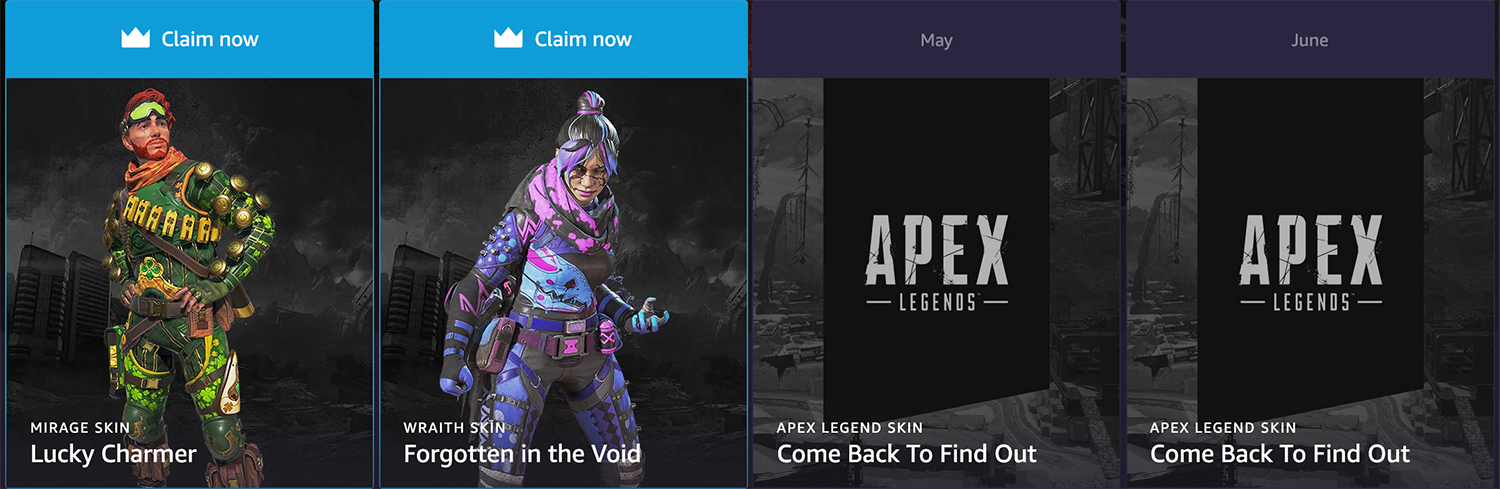Claim the Wraith skin now
Viewport: 1500px width, 489px height.
(563, 39)
